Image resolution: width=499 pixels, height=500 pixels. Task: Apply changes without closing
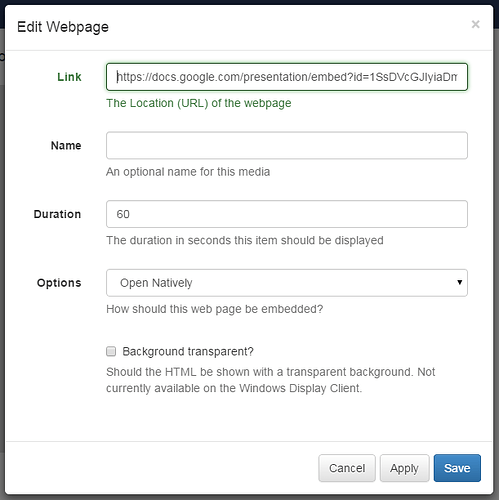point(404,468)
